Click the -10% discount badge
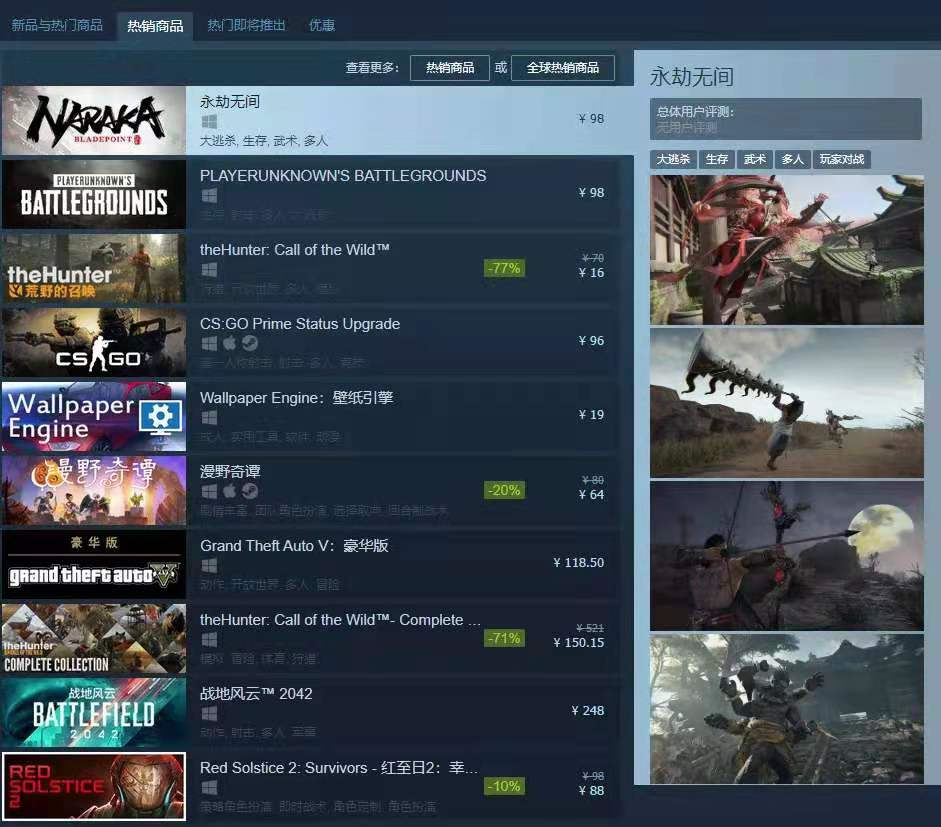The height and width of the screenshot is (827, 941). (504, 786)
